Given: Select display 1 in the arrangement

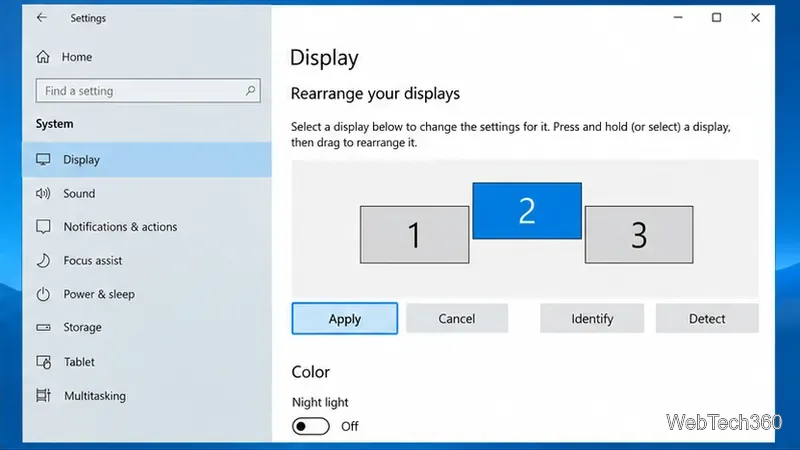Looking at the screenshot, I should click(x=414, y=235).
